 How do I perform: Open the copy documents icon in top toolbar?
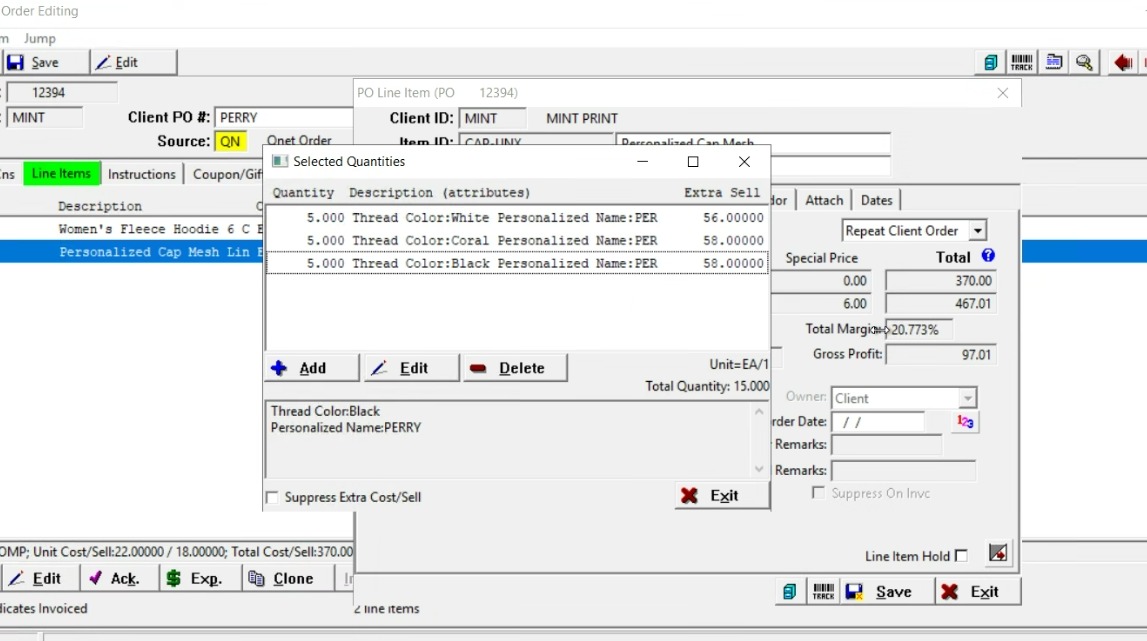tap(990, 63)
